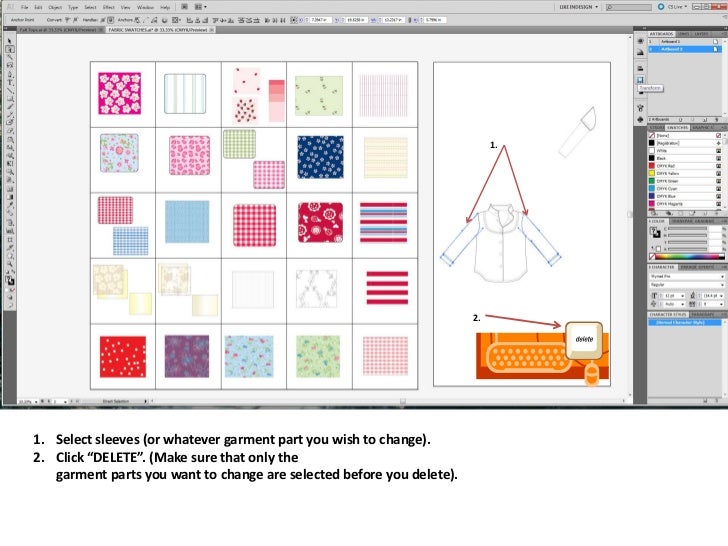
Task: Select the Selection tool arrow
Action: click(x=10, y=41)
